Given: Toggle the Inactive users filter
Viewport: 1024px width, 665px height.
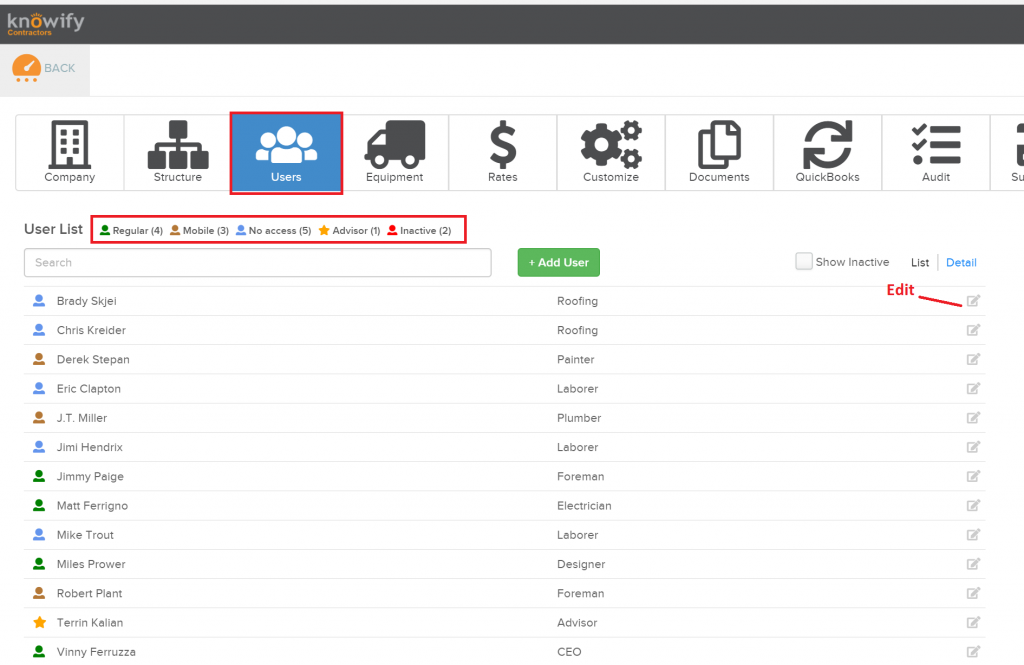Looking at the screenshot, I should pyautogui.click(x=421, y=229).
